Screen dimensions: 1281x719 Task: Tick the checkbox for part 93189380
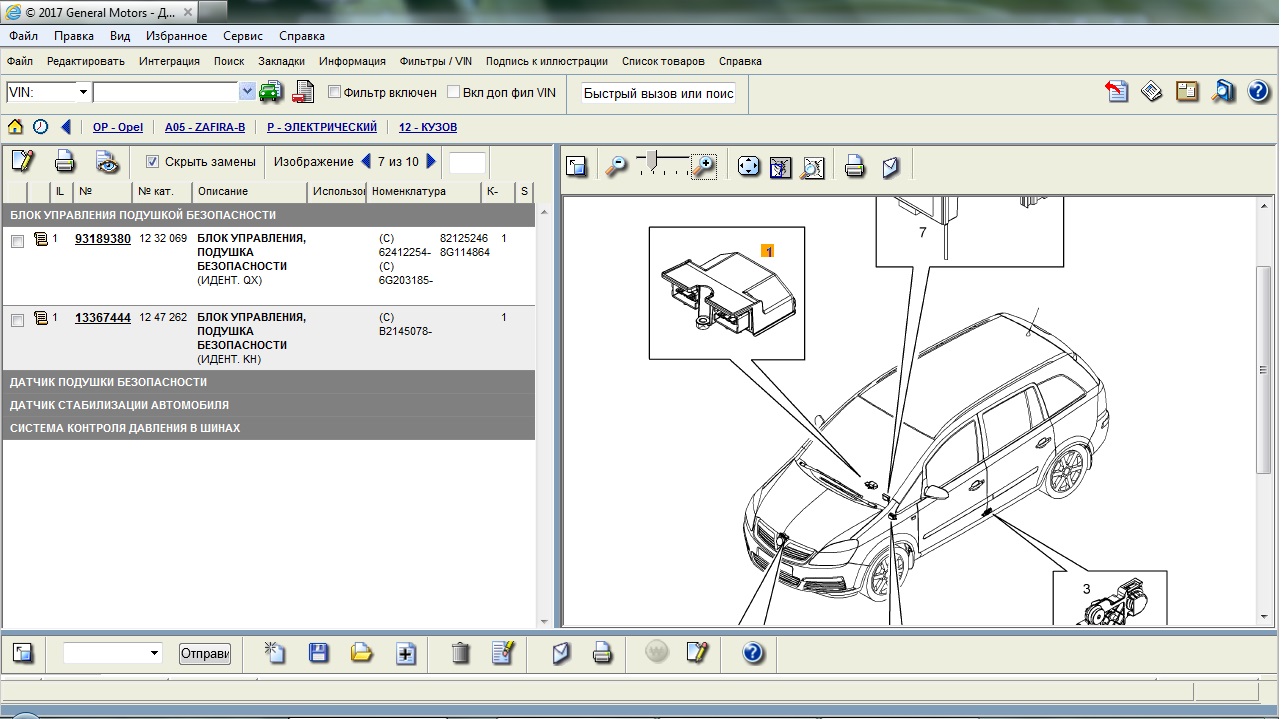[x=17, y=241]
